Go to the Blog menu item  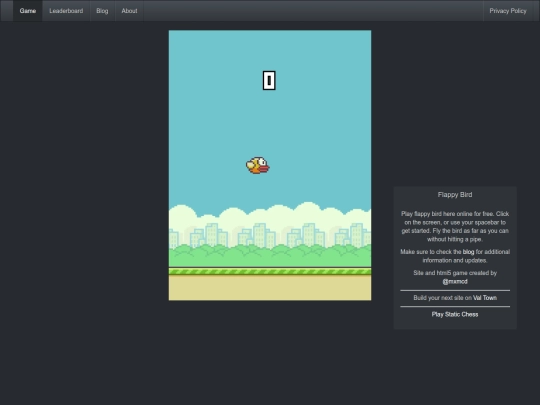[102, 11]
